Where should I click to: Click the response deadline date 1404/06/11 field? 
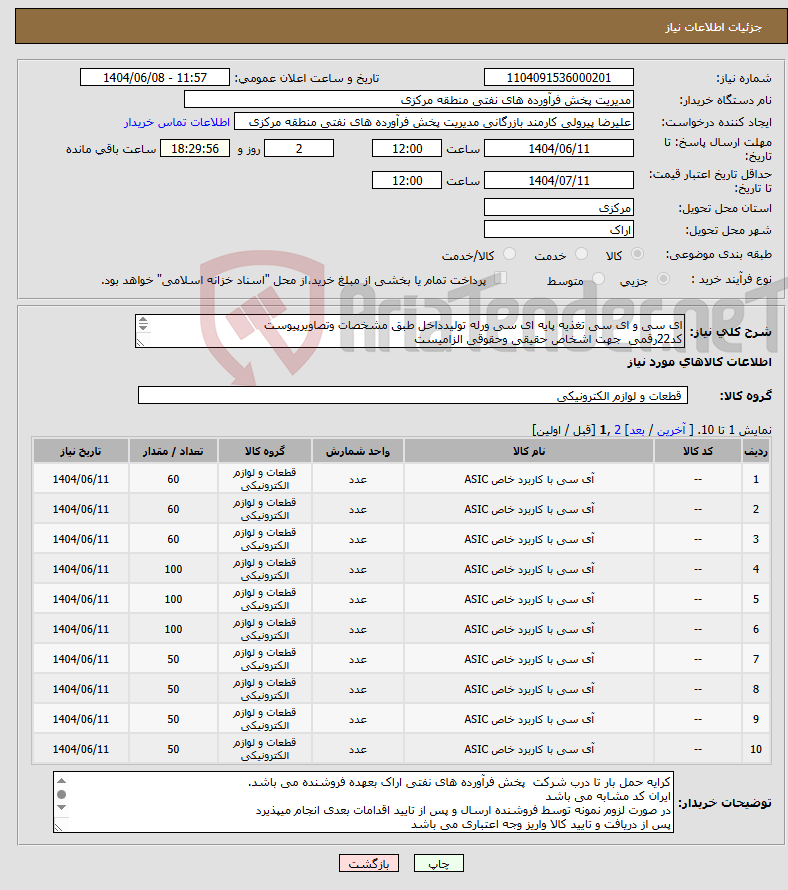(x=559, y=149)
